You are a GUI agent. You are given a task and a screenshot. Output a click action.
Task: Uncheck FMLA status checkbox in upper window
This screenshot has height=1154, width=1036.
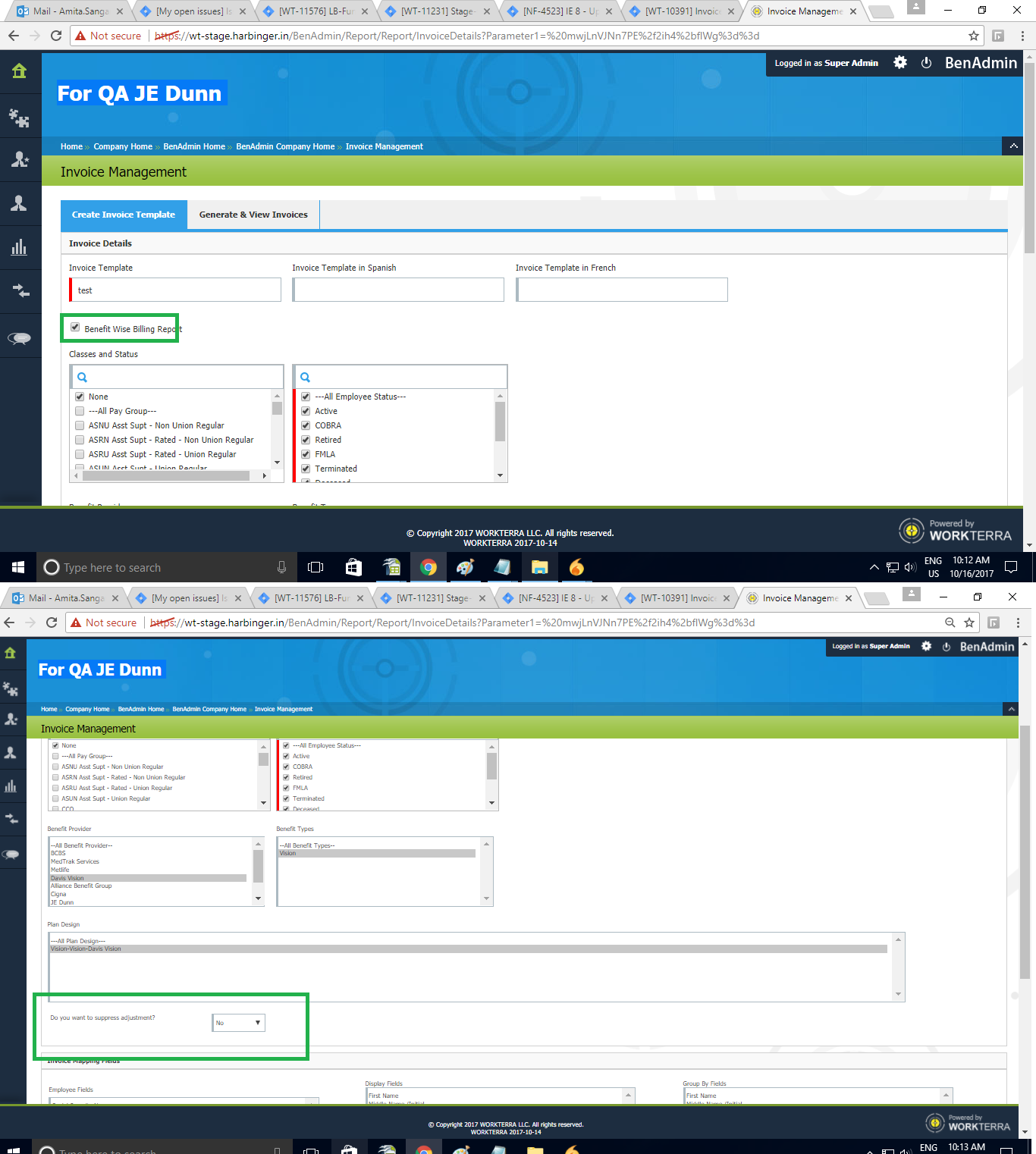(x=306, y=454)
